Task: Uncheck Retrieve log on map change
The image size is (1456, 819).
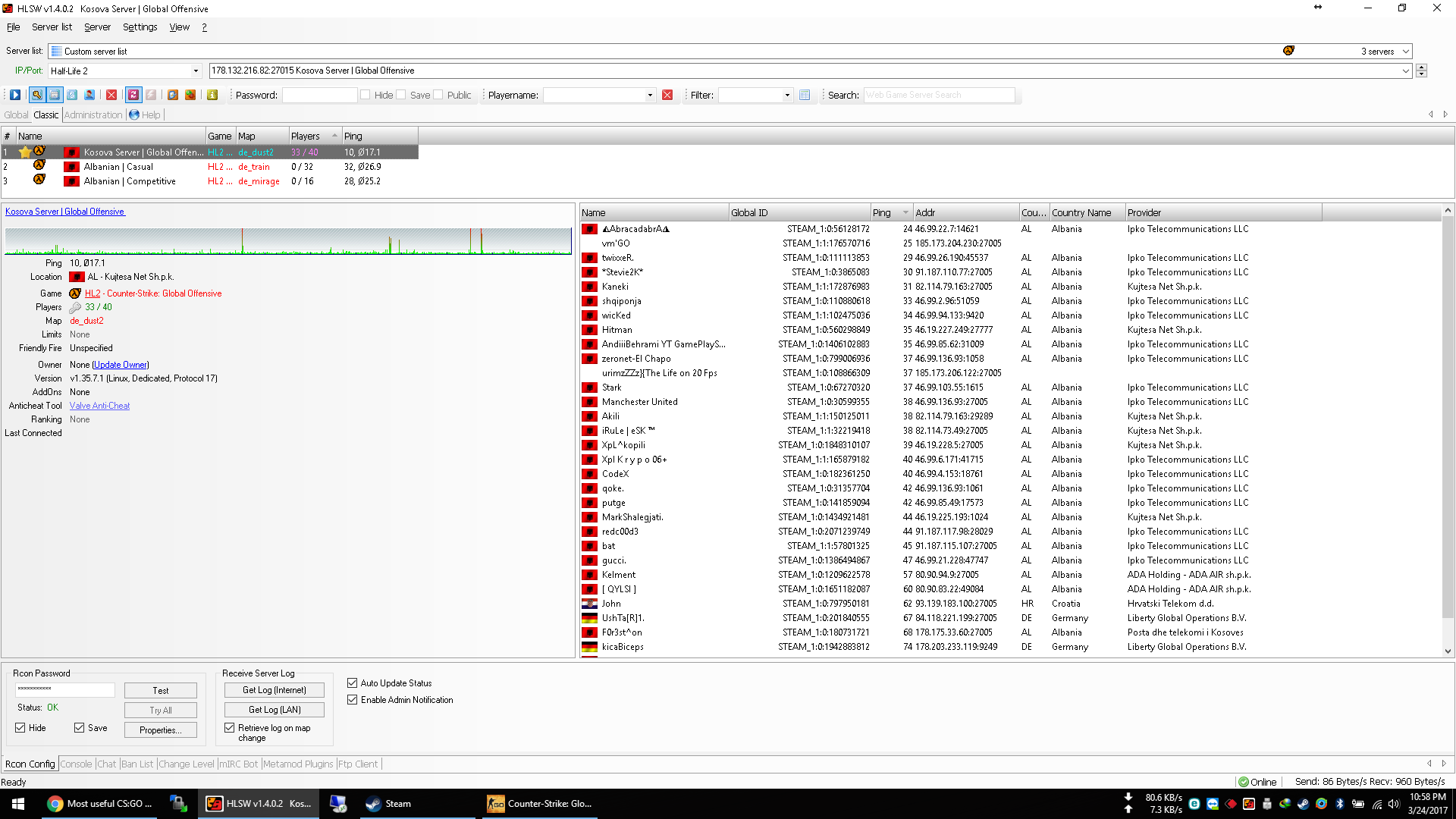Action: (229, 728)
